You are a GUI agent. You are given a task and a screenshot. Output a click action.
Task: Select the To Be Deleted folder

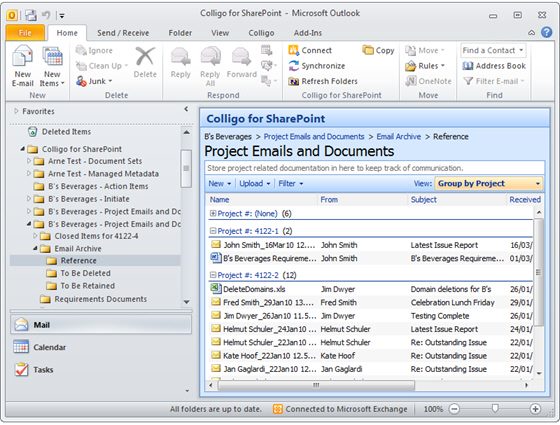pyautogui.click(x=85, y=273)
